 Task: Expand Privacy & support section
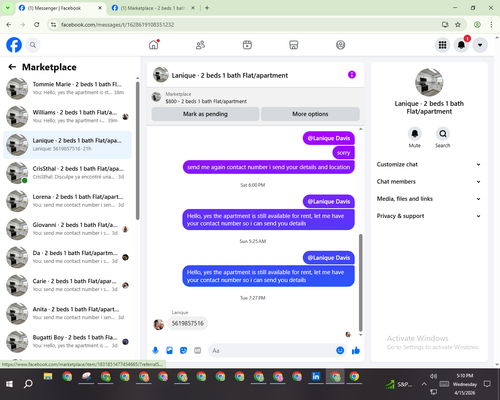[x=429, y=216]
